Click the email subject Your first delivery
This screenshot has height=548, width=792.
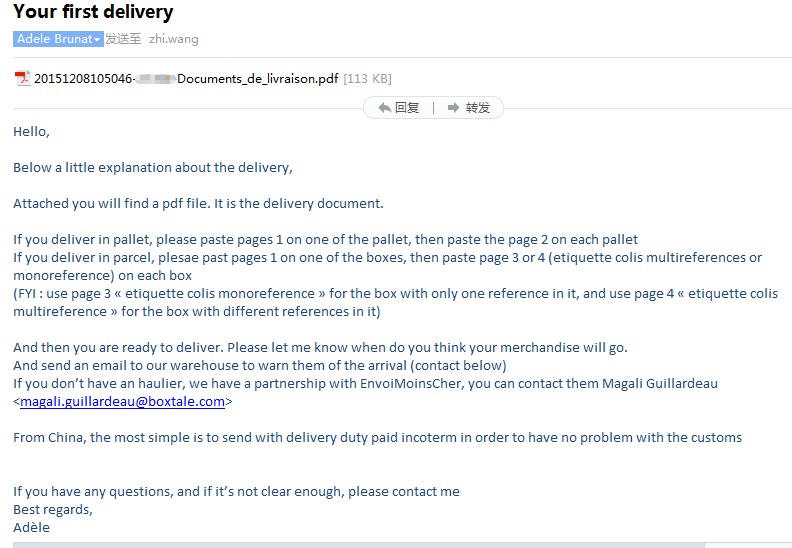point(93,13)
